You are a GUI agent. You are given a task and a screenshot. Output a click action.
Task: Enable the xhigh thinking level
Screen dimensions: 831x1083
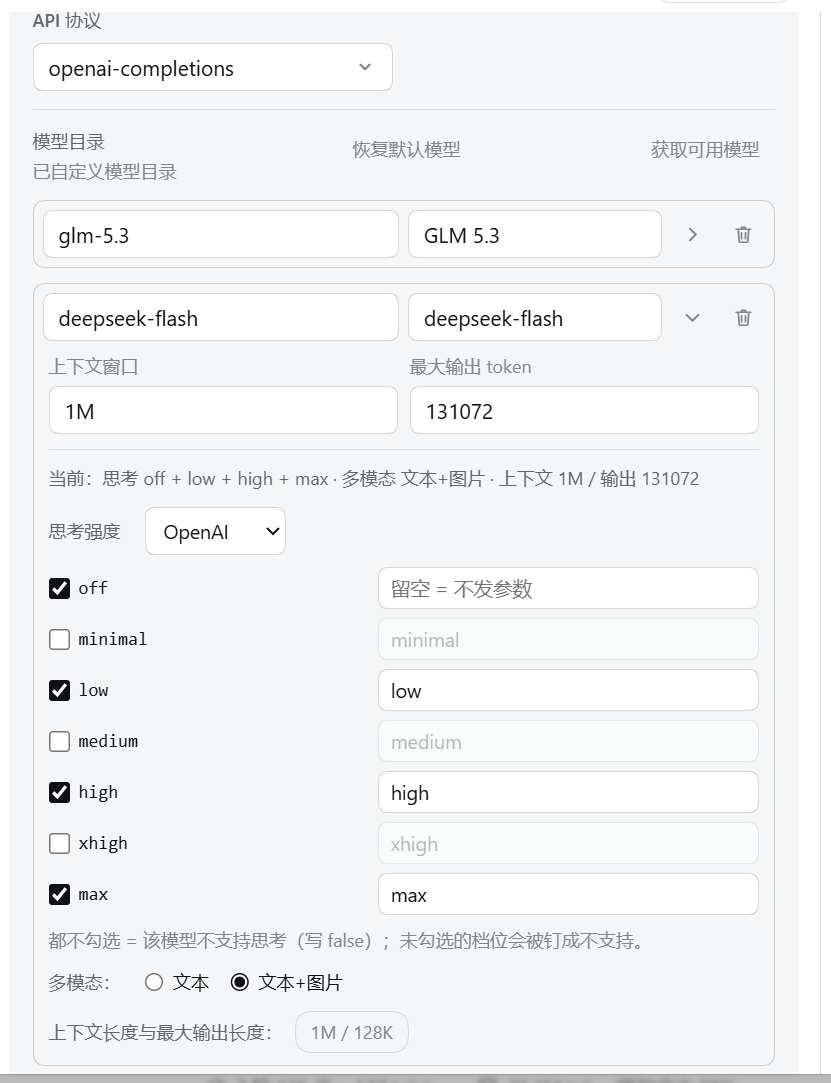(59, 843)
